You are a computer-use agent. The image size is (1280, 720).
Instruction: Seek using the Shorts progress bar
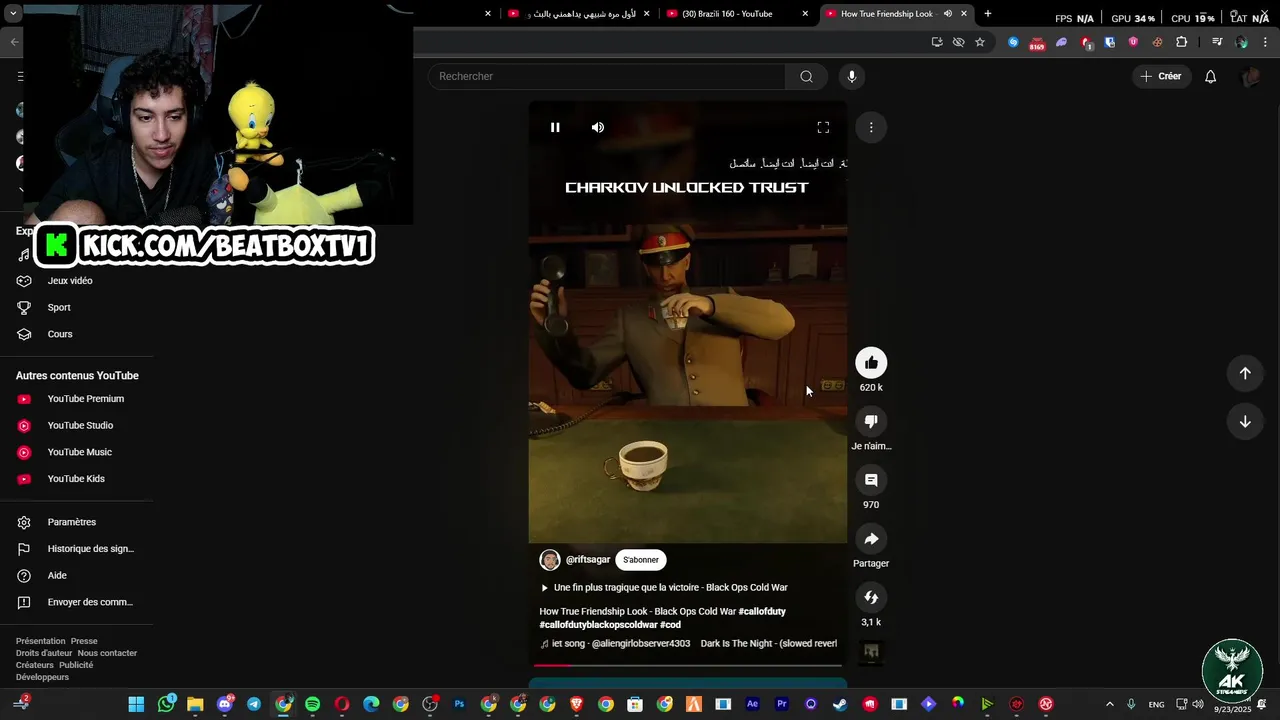[x=688, y=664]
